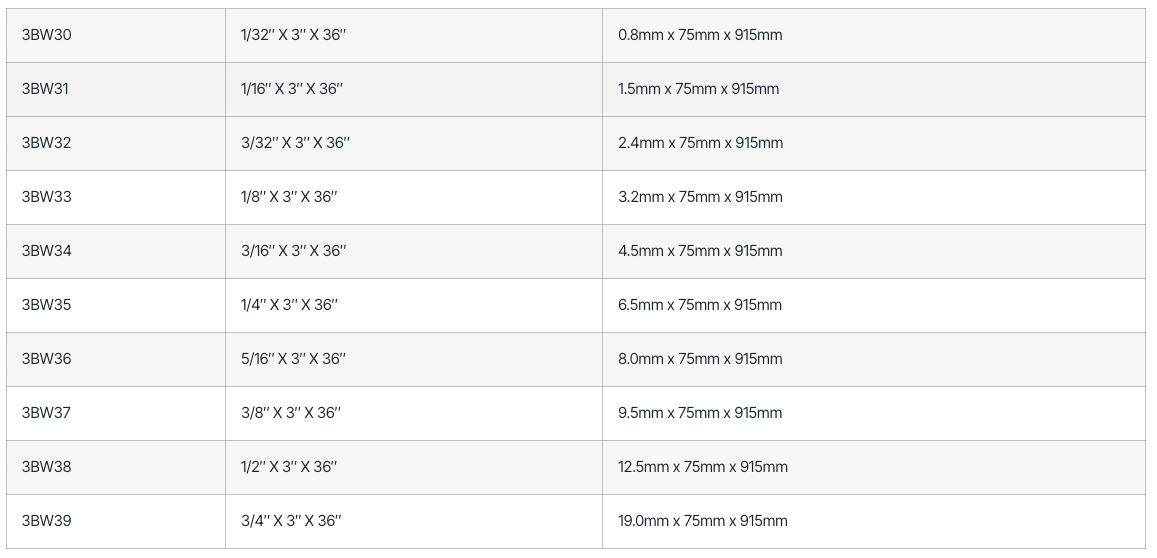Select the 12.5mm x 75mm x 915mm cell

point(703,467)
